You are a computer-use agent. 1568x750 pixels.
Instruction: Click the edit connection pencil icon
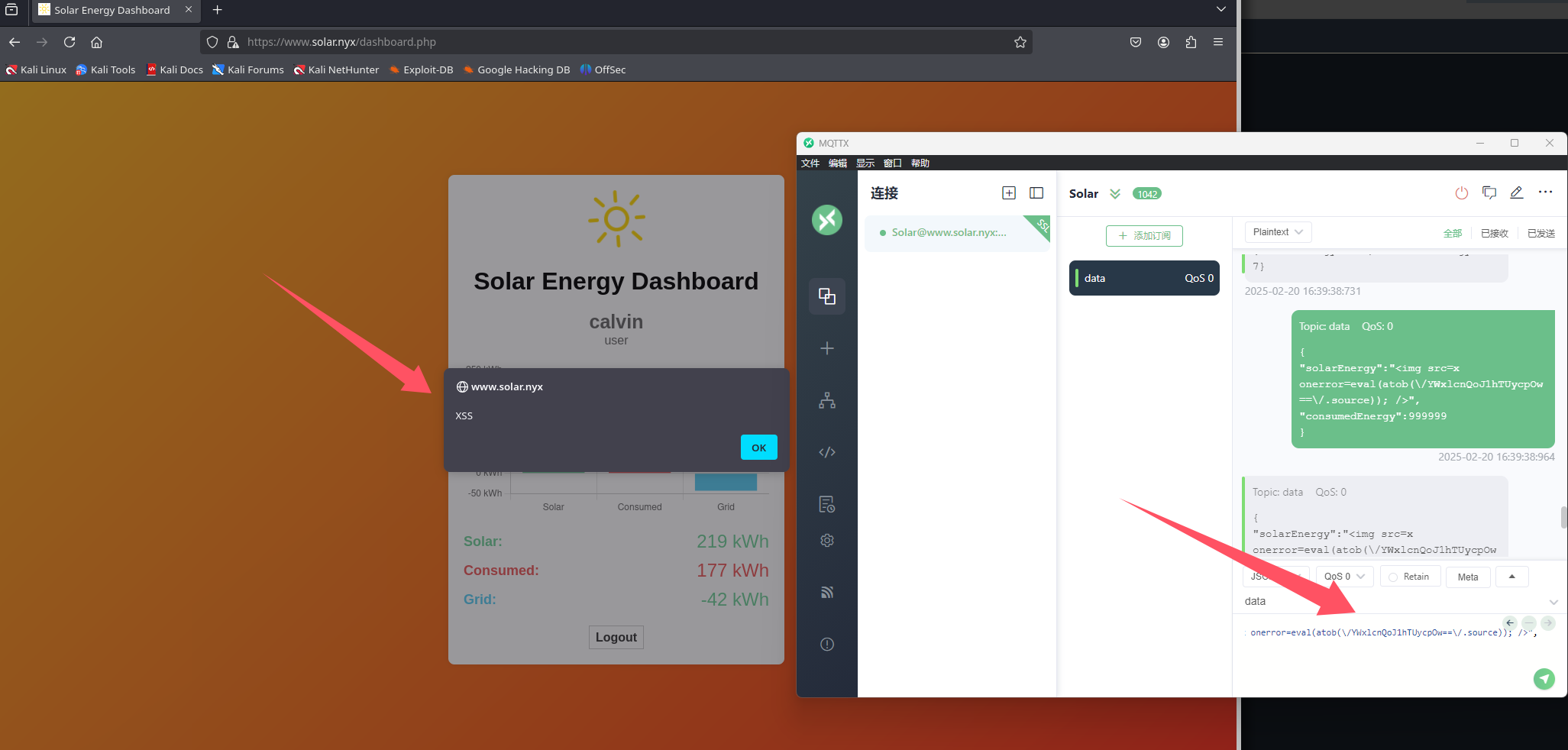[x=1517, y=193]
